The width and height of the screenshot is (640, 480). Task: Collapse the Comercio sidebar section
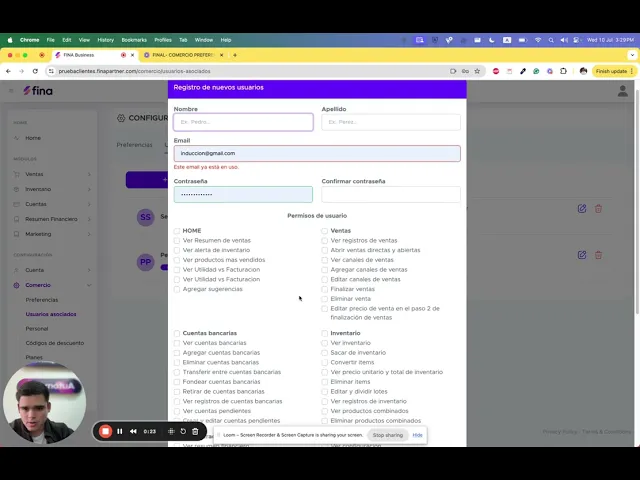pyautogui.click(x=51, y=285)
